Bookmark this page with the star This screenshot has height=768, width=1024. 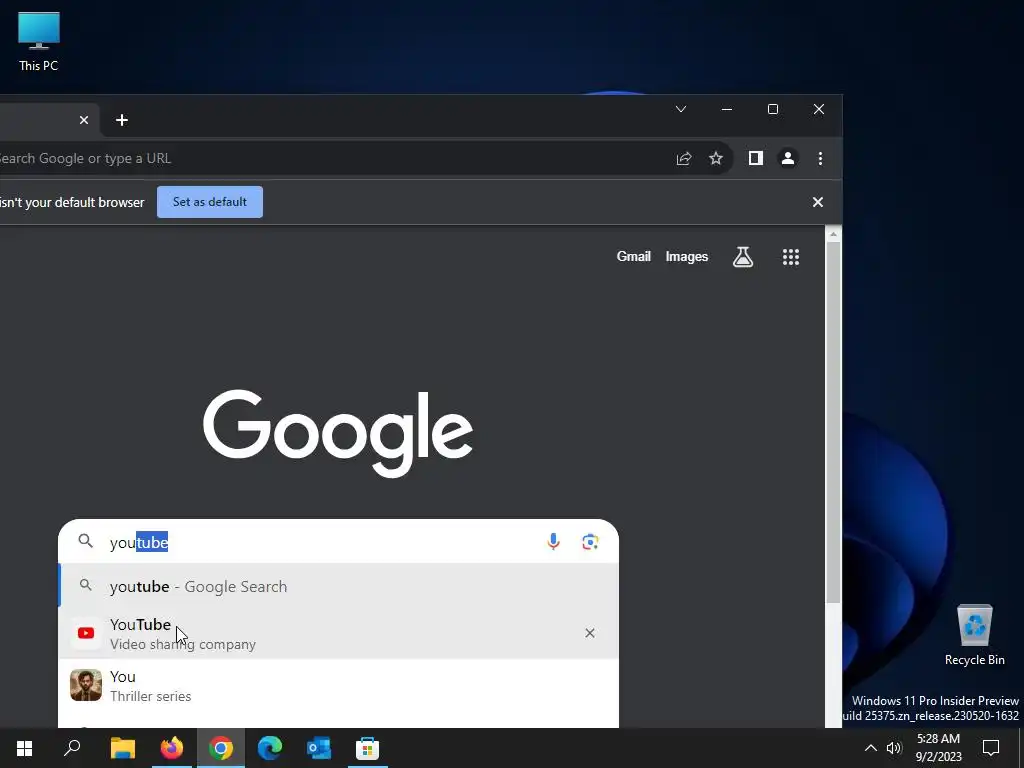(x=716, y=159)
